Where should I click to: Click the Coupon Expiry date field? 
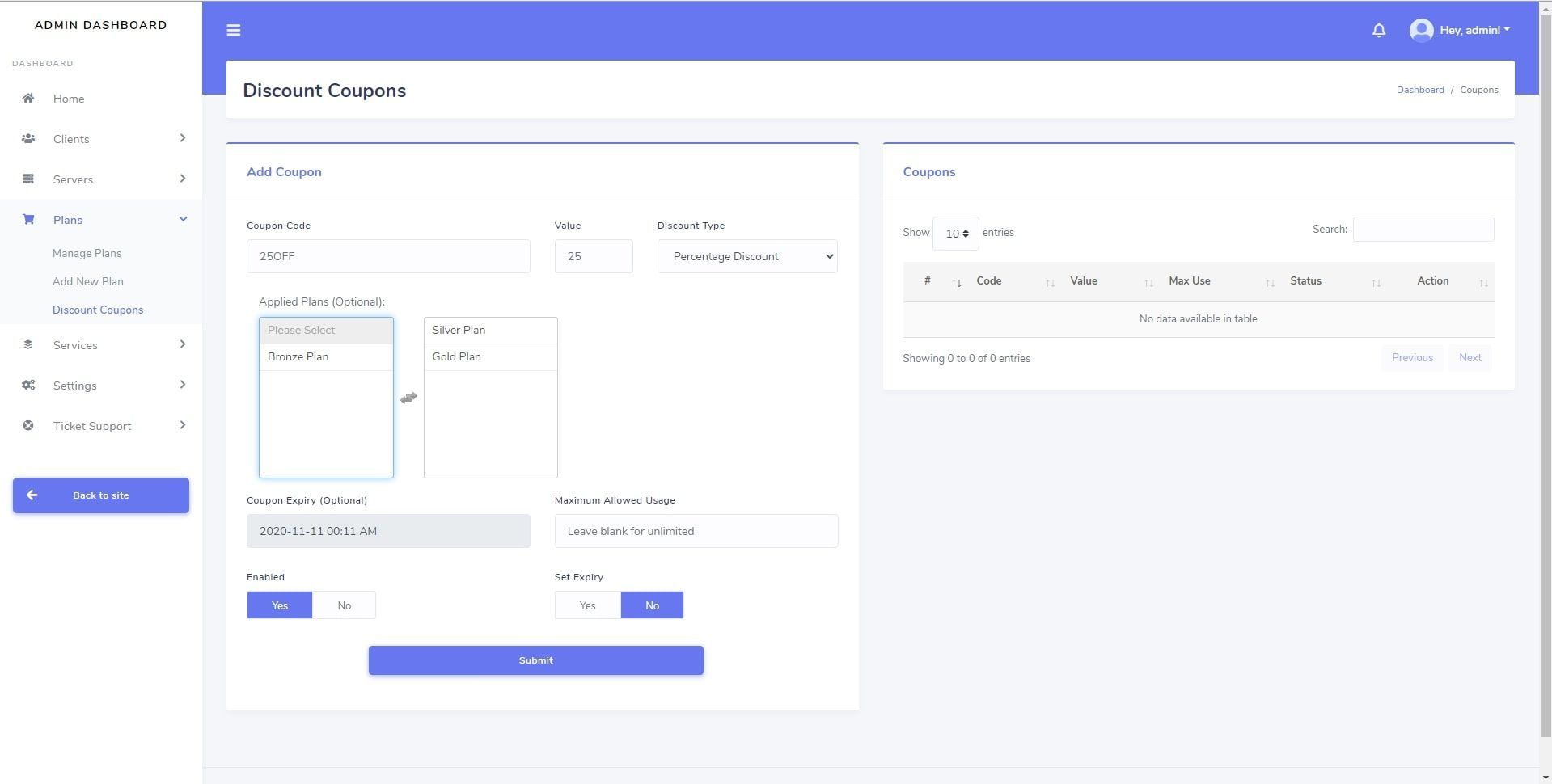click(388, 531)
